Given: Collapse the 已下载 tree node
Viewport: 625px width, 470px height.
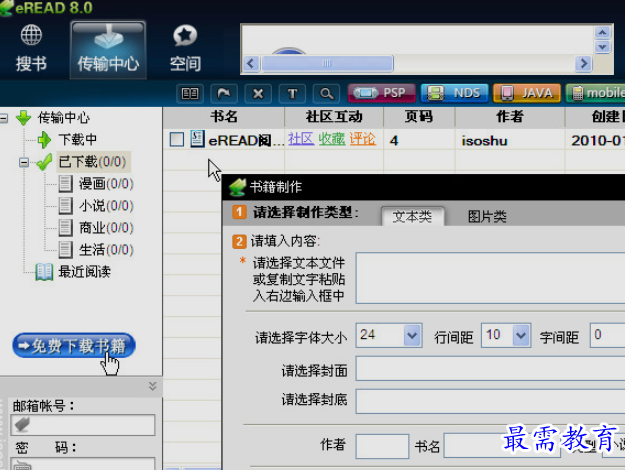Looking at the screenshot, I should pos(24,162).
